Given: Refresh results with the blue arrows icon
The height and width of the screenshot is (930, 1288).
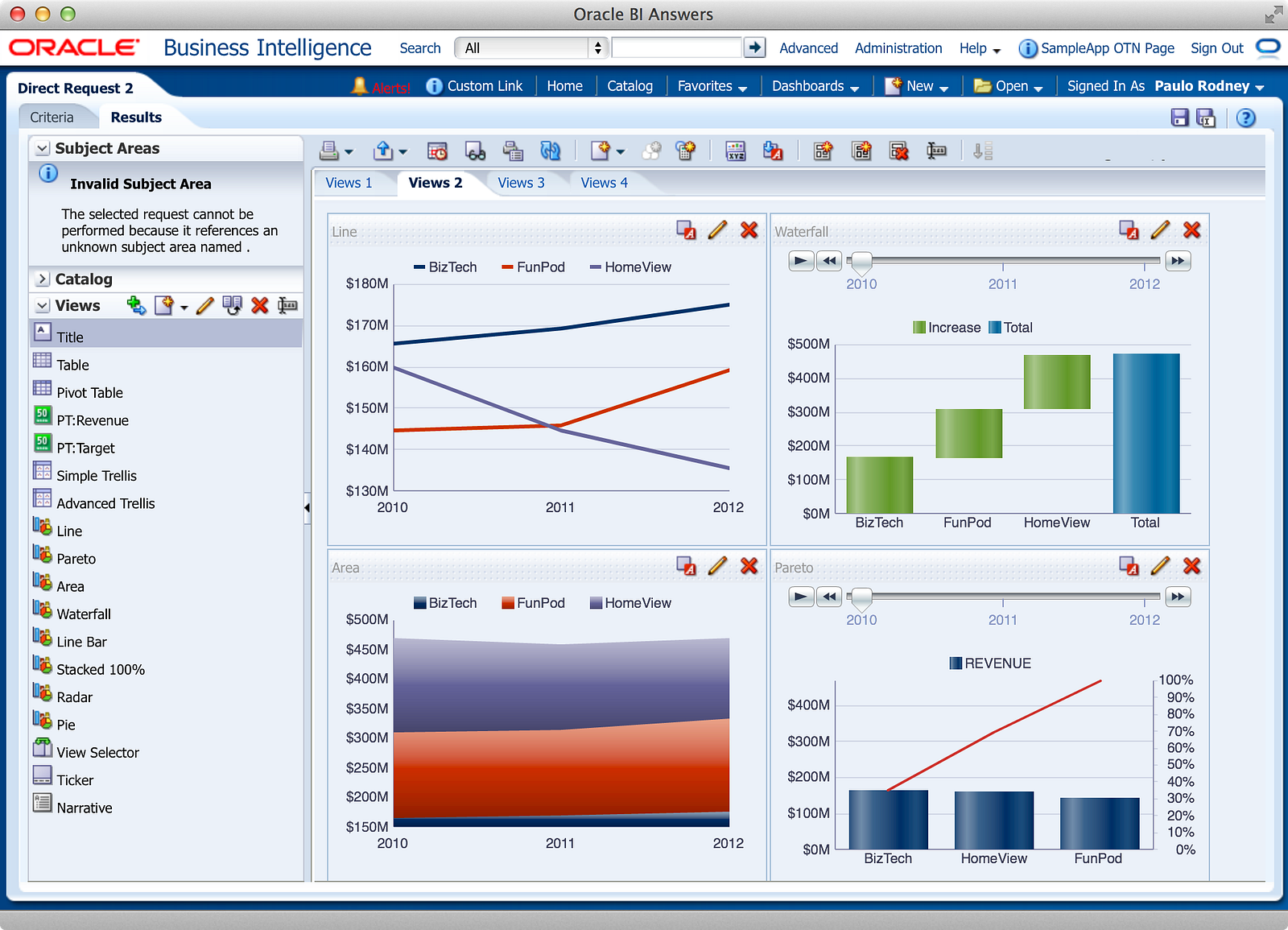Looking at the screenshot, I should point(551,151).
